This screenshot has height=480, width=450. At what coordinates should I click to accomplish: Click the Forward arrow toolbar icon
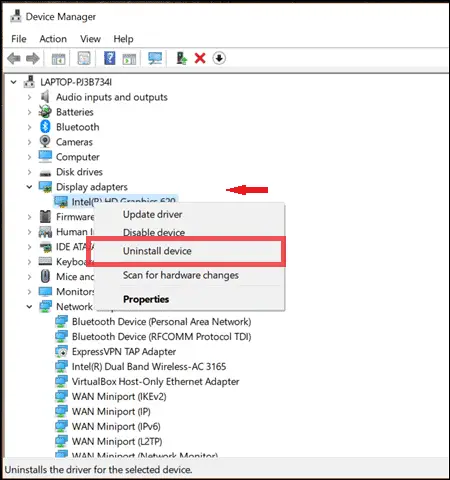pyautogui.click(x=33, y=59)
